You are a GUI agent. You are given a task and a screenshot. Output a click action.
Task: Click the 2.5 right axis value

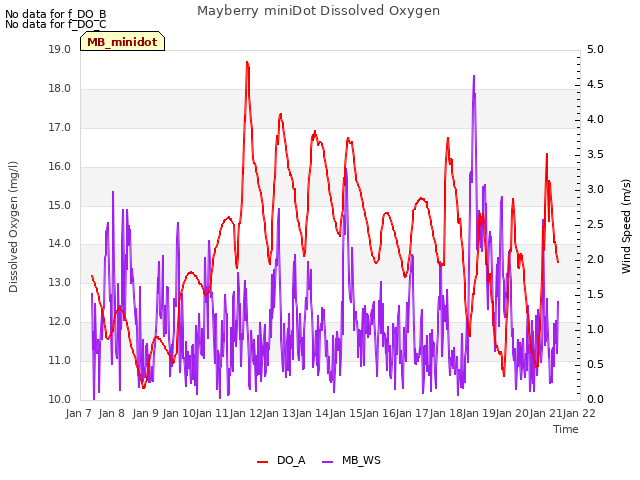(595, 224)
